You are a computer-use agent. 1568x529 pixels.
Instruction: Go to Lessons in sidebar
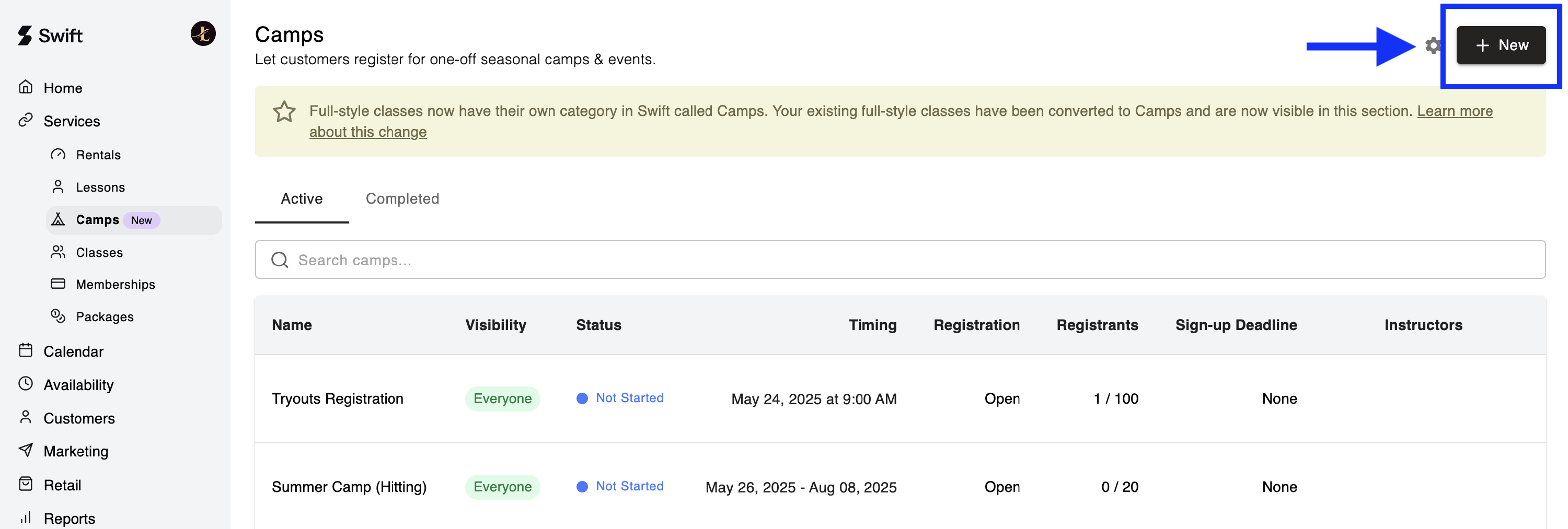[100, 187]
